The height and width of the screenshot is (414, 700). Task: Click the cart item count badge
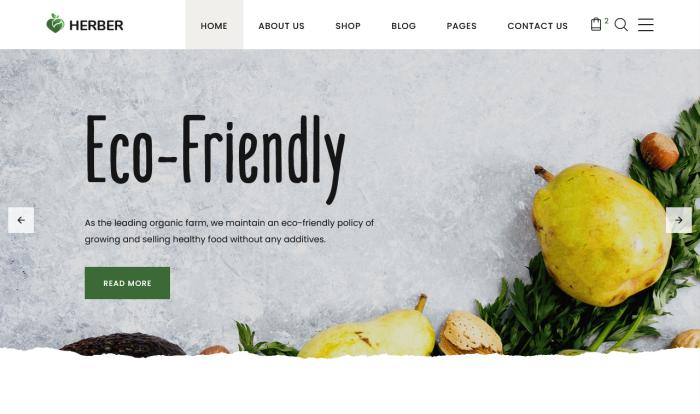click(606, 21)
